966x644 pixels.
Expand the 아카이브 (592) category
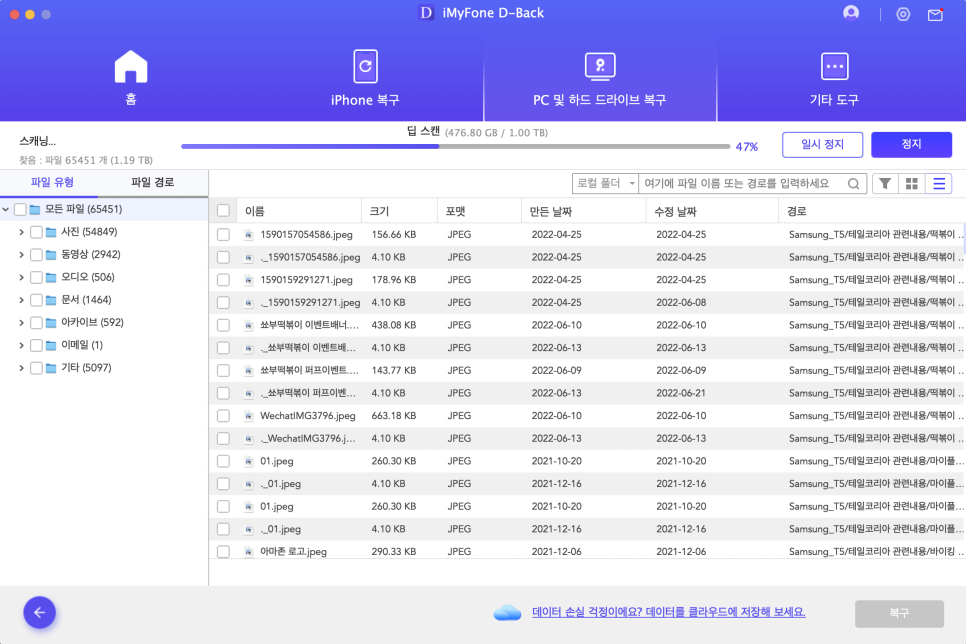click(22, 323)
